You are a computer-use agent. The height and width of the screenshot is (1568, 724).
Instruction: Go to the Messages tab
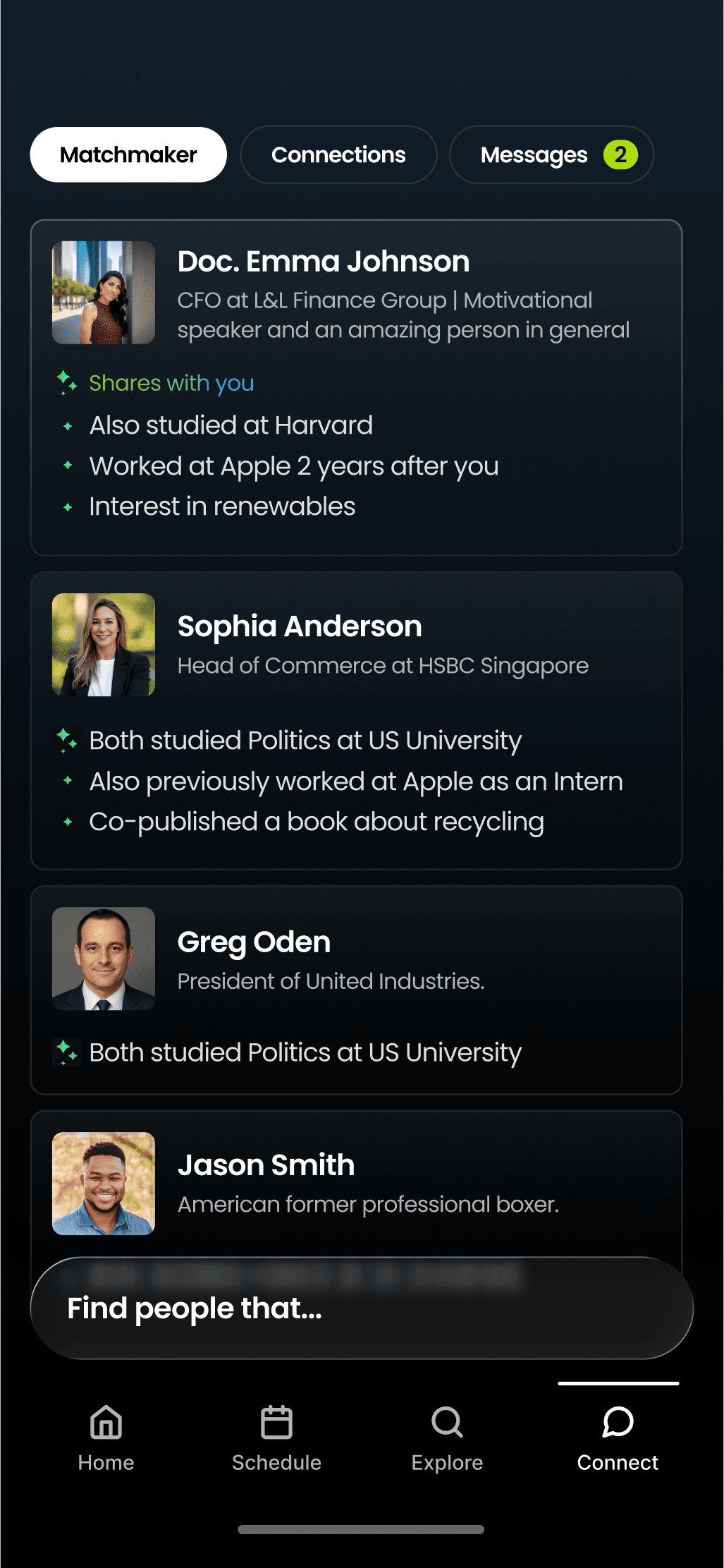click(534, 154)
